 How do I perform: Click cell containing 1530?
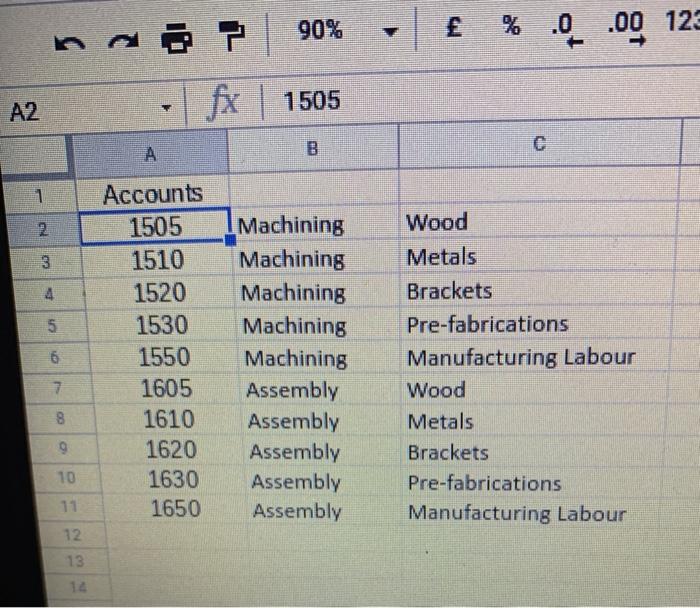162,325
